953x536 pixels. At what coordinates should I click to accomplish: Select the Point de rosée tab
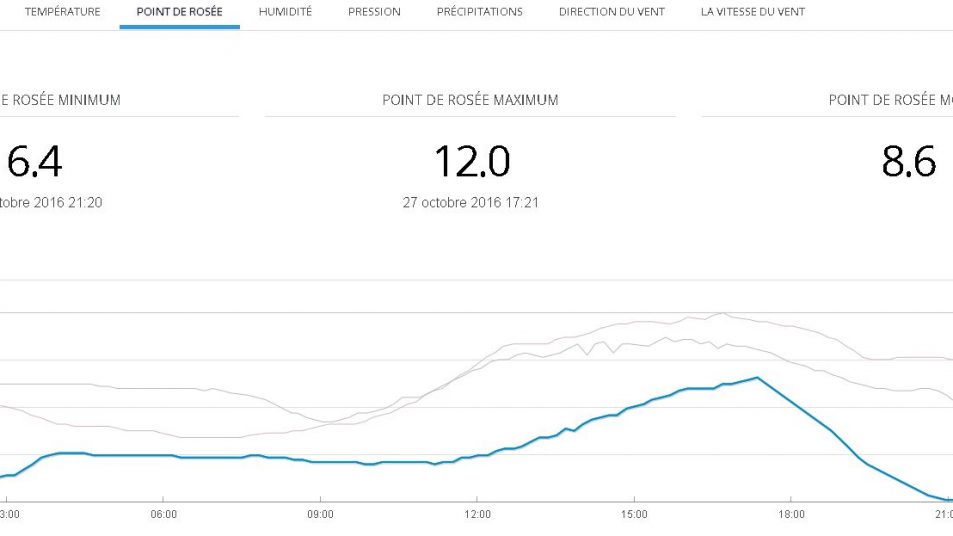pyautogui.click(x=179, y=12)
